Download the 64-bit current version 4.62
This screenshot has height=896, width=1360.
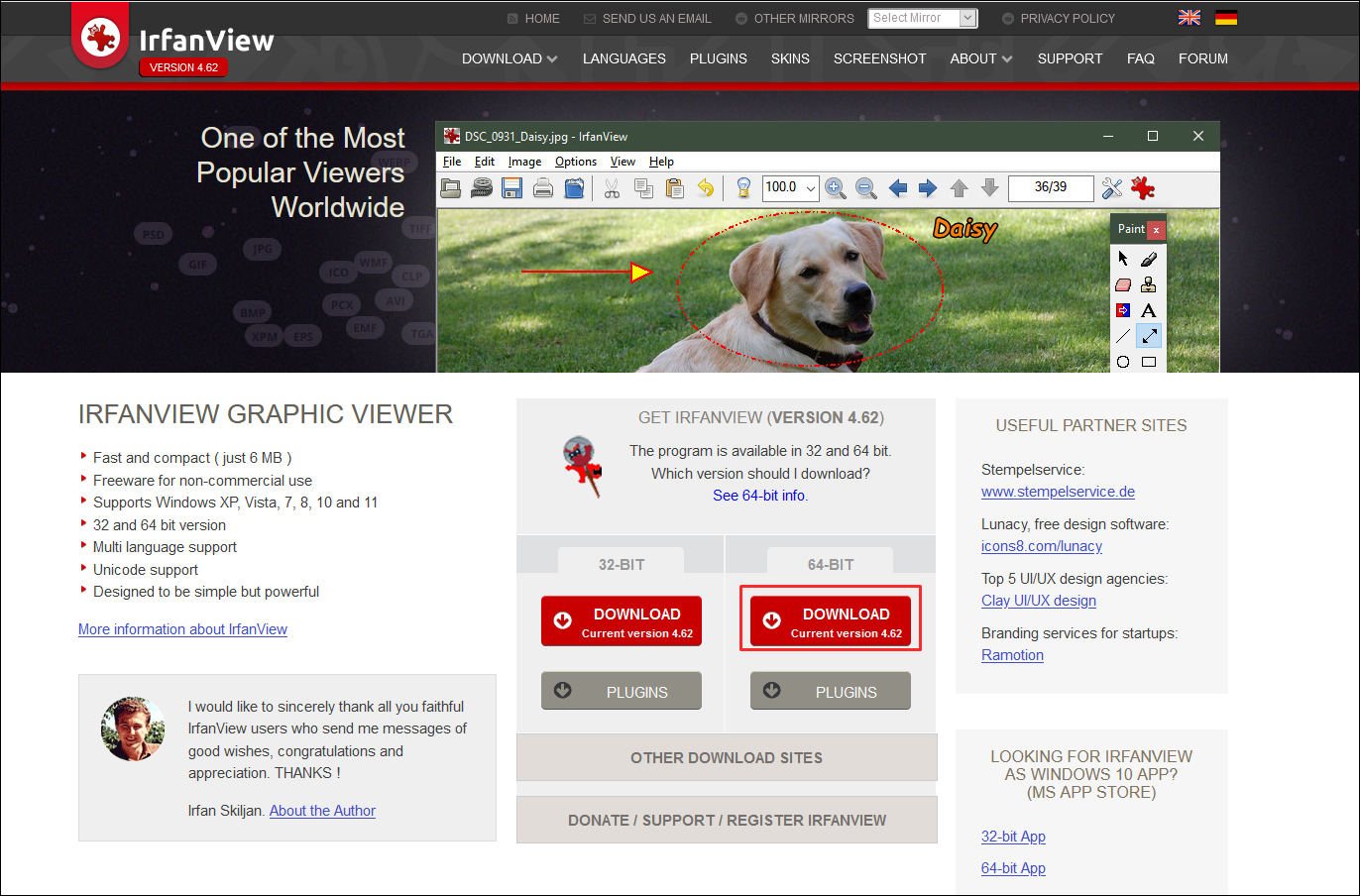831,621
